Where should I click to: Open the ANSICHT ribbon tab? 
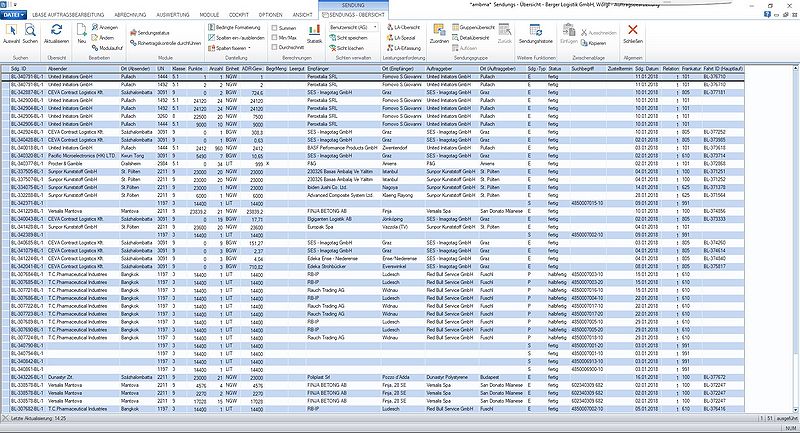[303, 15]
